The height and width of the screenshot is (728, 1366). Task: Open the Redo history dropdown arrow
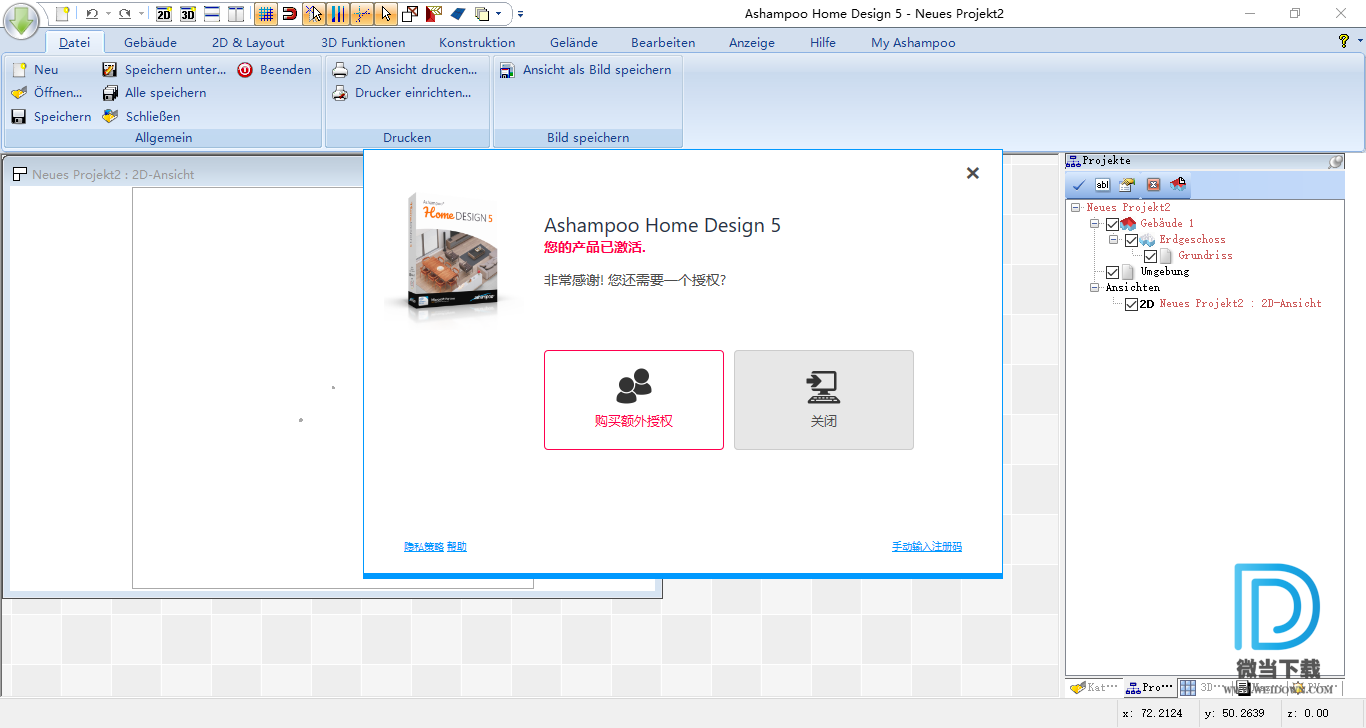click(x=140, y=14)
